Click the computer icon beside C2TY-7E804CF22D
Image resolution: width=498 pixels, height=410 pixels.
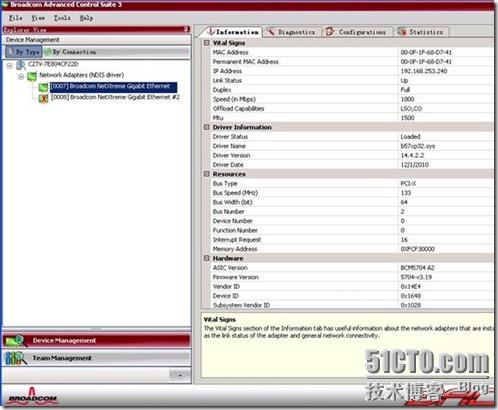tap(21, 65)
